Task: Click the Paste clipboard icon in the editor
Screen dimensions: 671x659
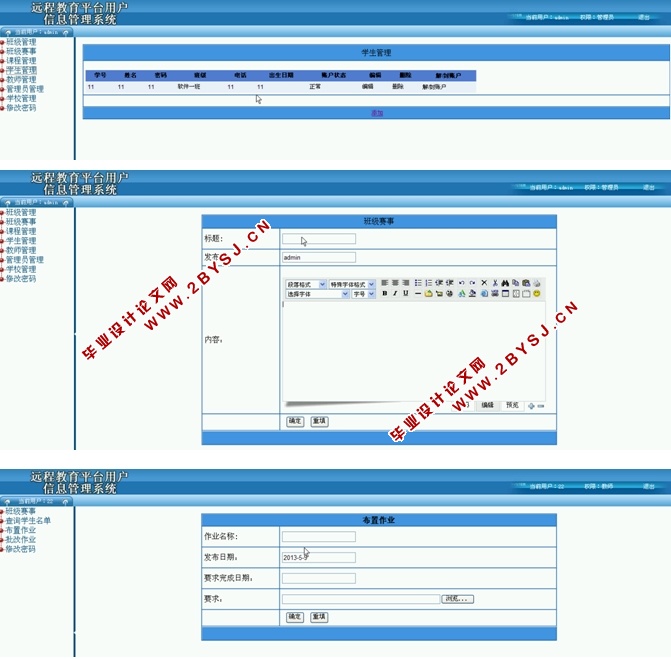Action: (526, 283)
